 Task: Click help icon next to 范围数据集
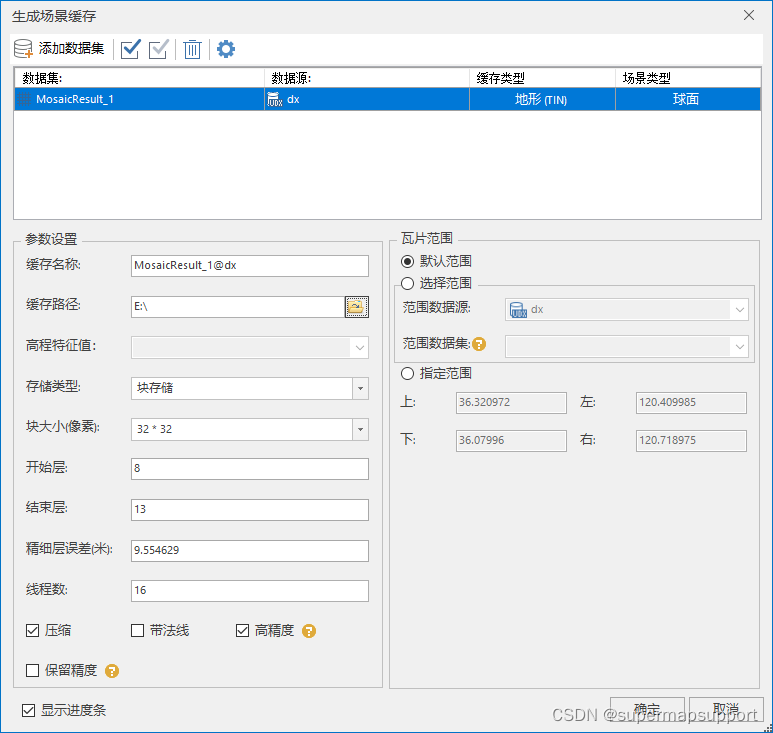pos(479,344)
